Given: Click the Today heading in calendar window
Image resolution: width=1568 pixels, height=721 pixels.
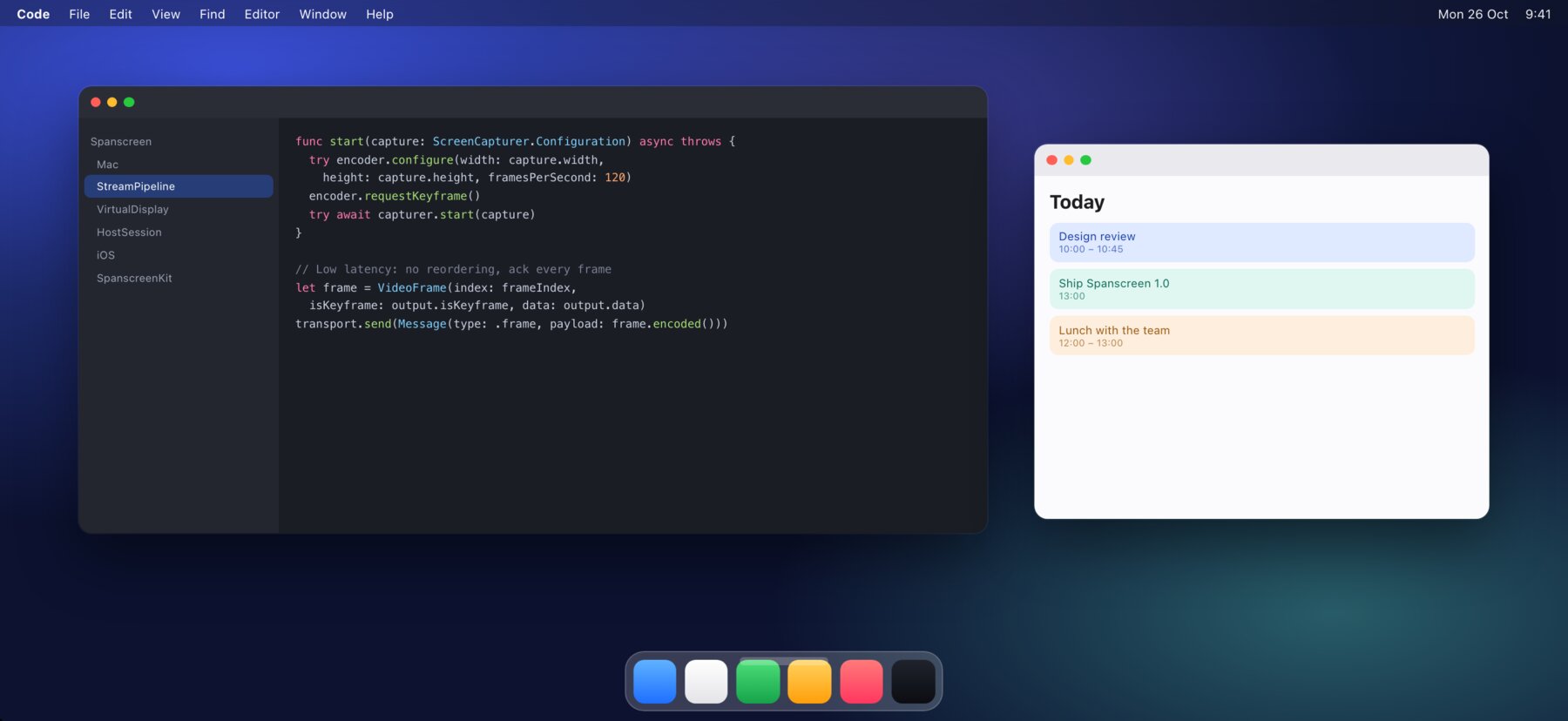Looking at the screenshot, I should pyautogui.click(x=1077, y=202).
